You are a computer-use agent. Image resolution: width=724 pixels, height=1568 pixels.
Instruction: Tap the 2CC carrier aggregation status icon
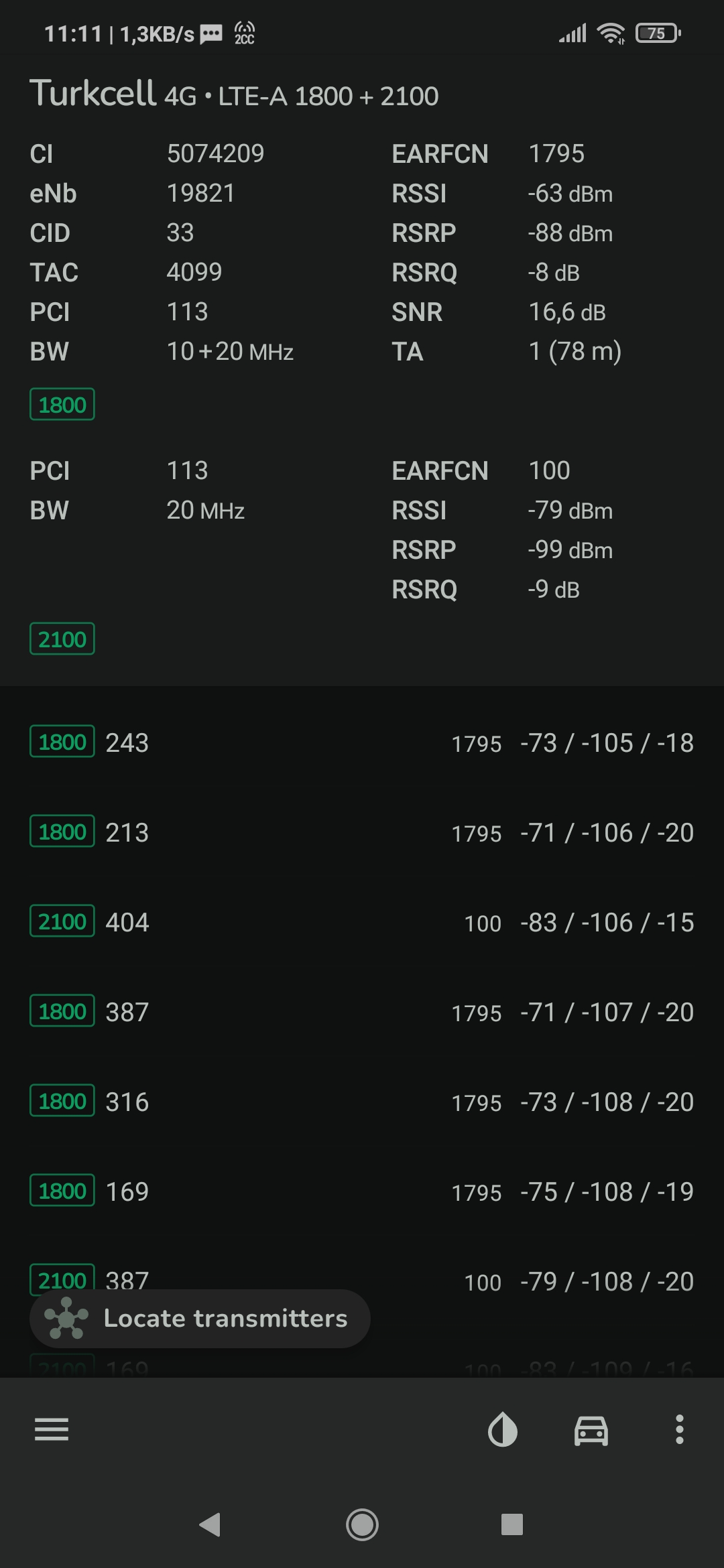[245, 33]
